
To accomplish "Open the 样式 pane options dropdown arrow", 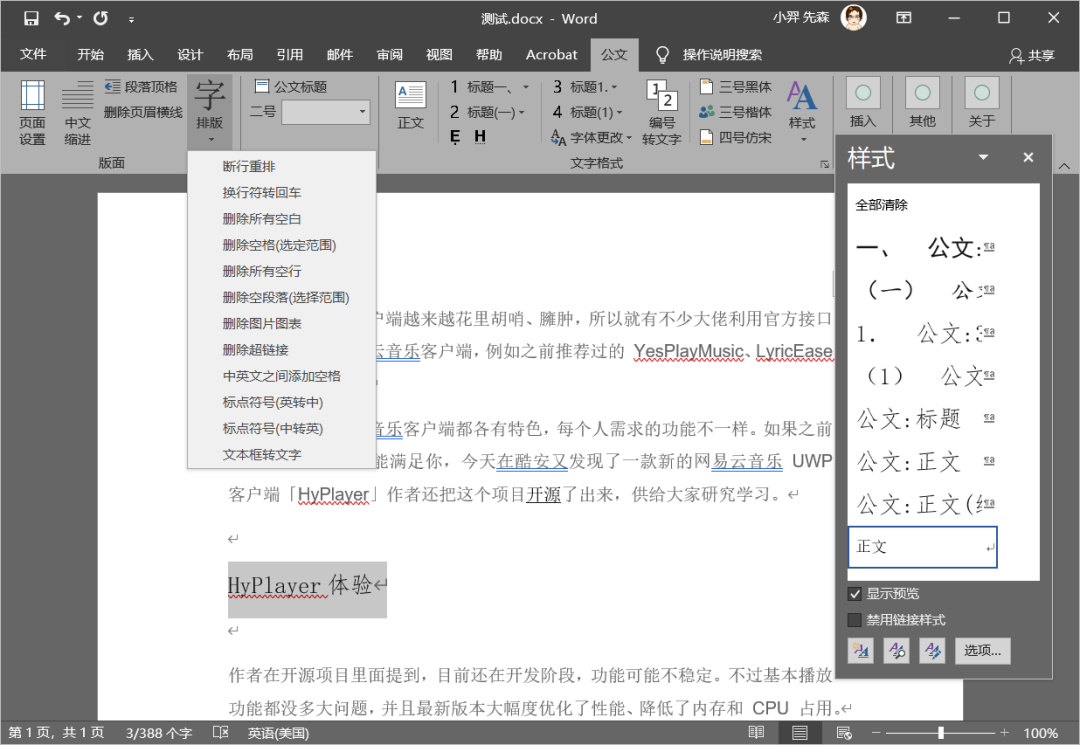I will (983, 158).
